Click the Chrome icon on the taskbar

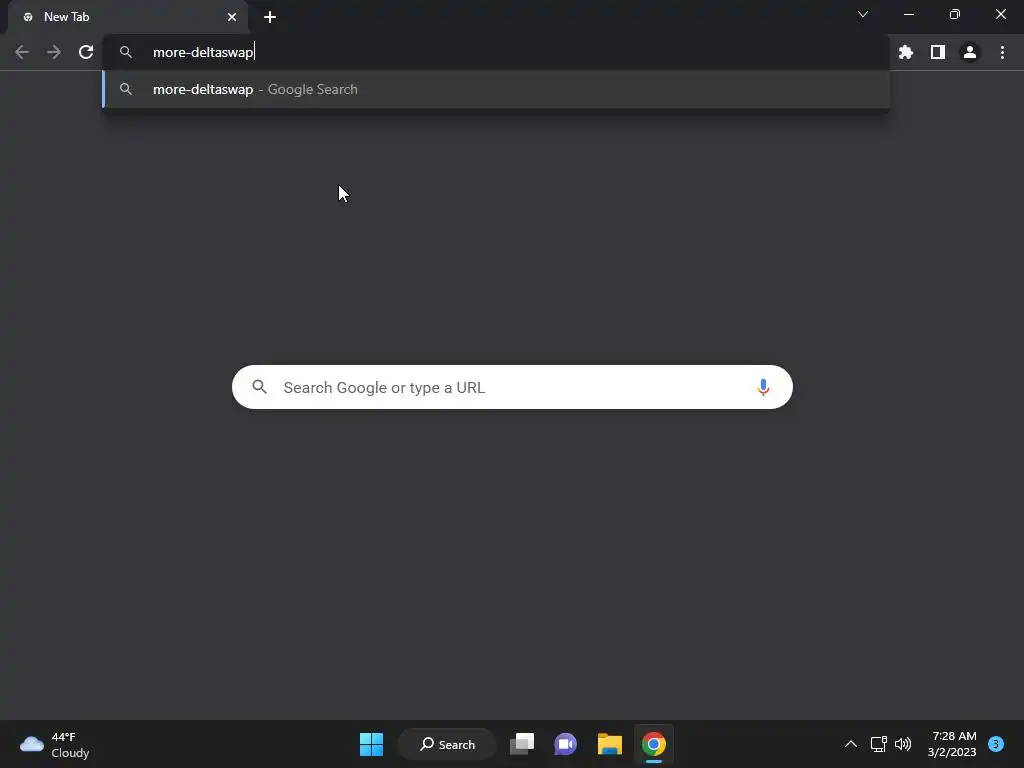654,744
